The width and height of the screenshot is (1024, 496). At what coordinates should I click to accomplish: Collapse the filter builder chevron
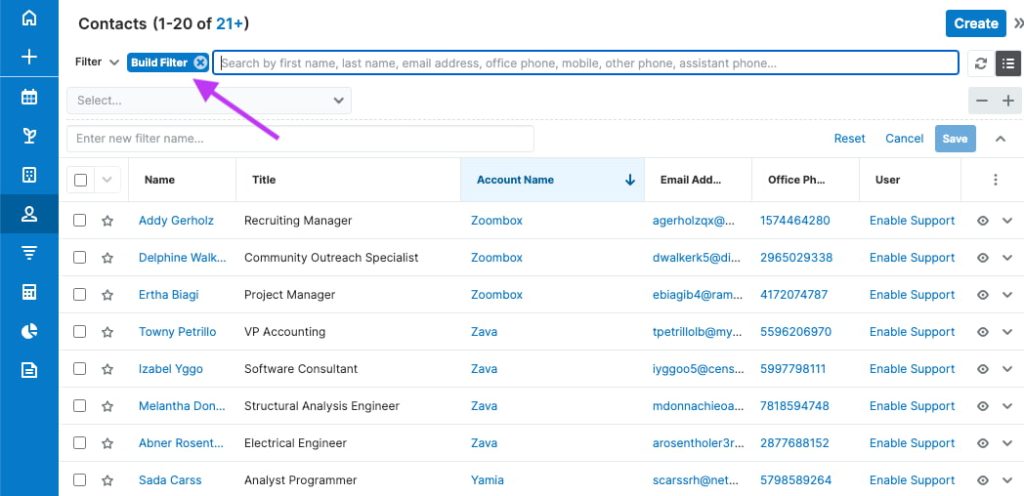point(1000,139)
